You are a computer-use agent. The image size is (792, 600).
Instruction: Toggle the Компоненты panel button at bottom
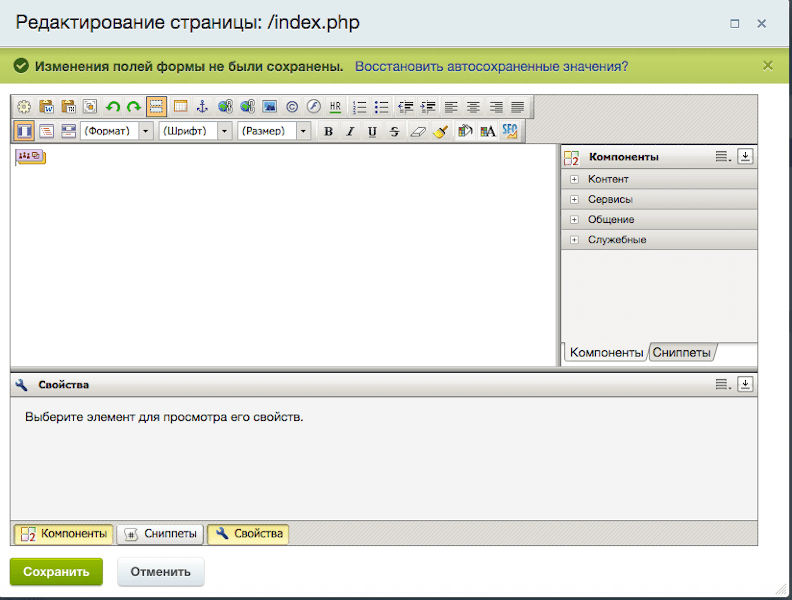coord(62,534)
